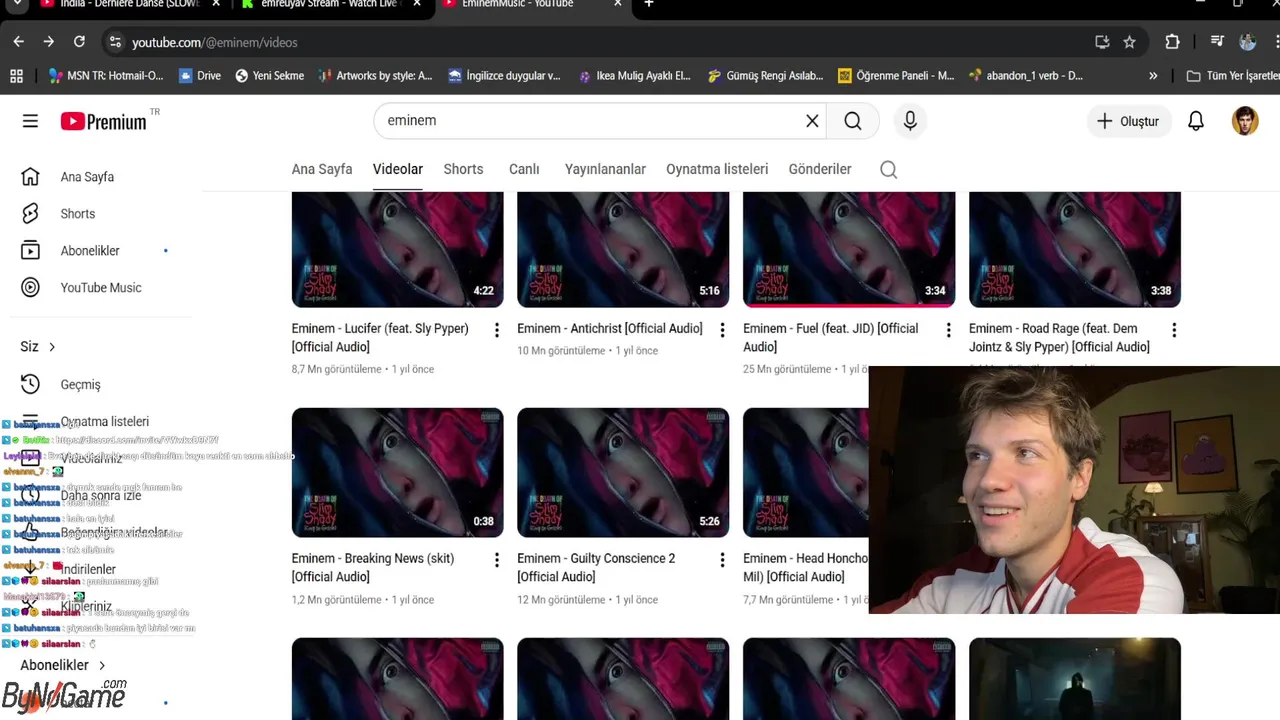
Task: Search within channel magnifier icon
Action: [888, 169]
